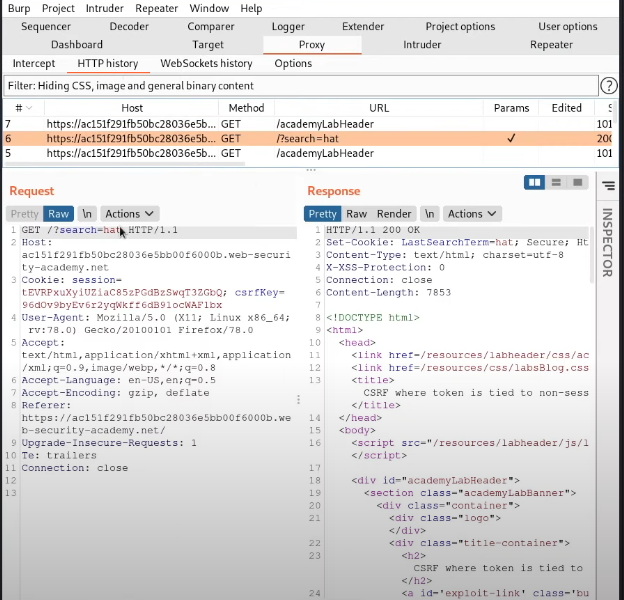Click the 'GET /?search=hat HTTP/1.1' request line
This screenshot has width=624, height=600.
click(99, 230)
